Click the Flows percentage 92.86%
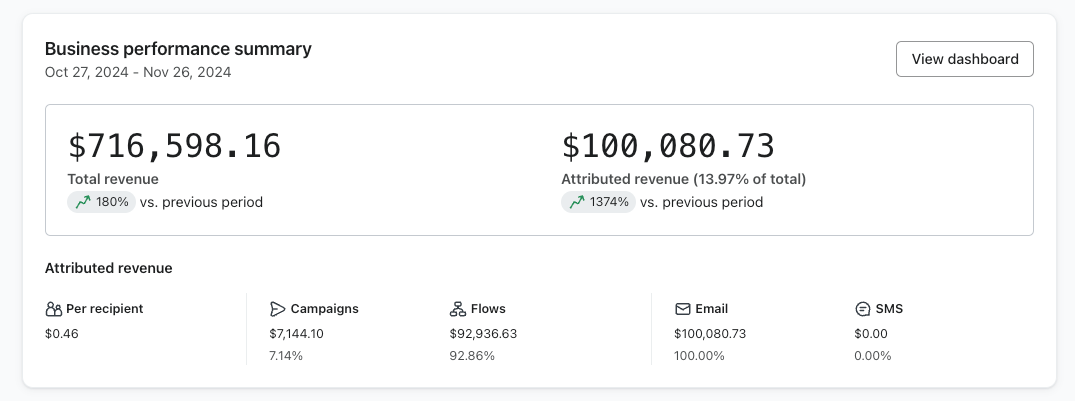The image size is (1075, 401). point(472,356)
